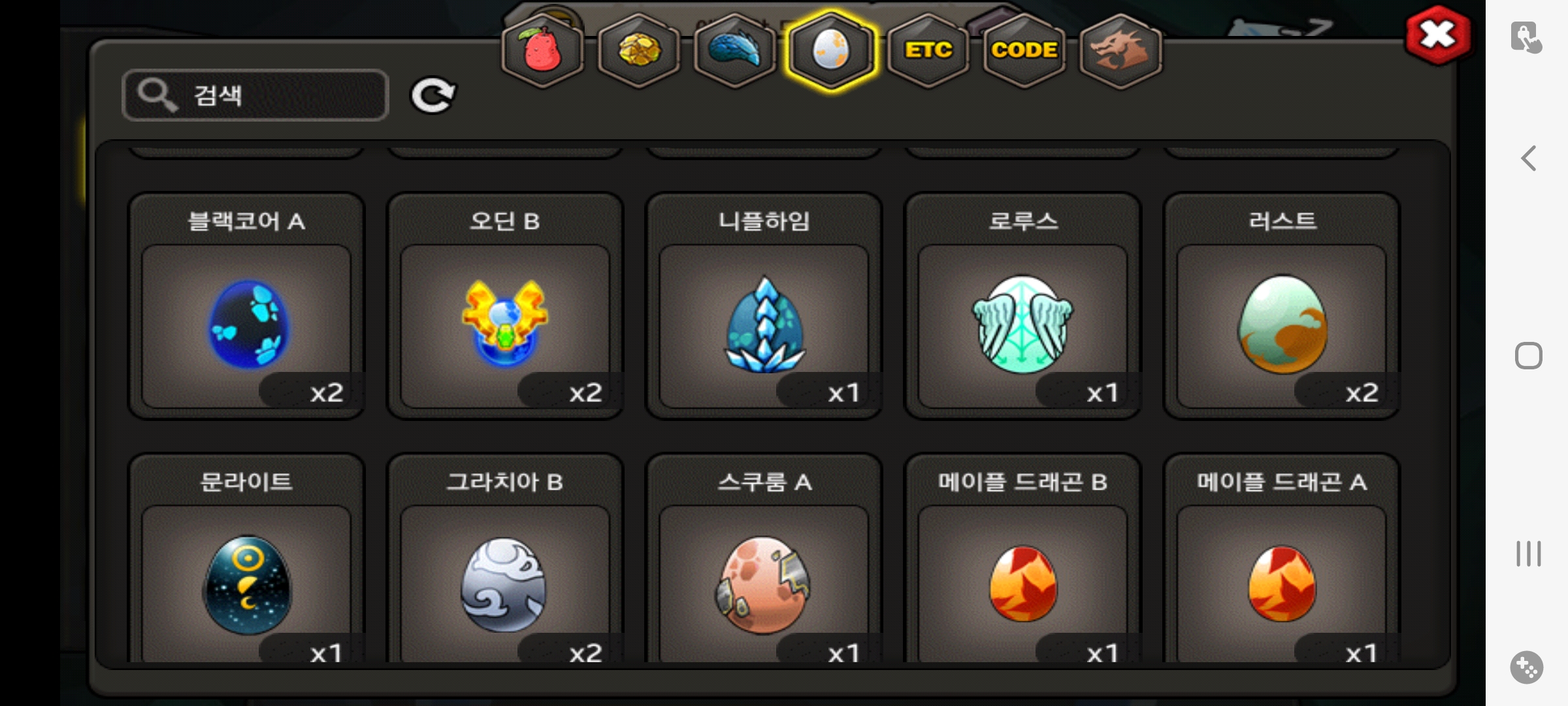Open the red fruit food tab

(x=542, y=51)
